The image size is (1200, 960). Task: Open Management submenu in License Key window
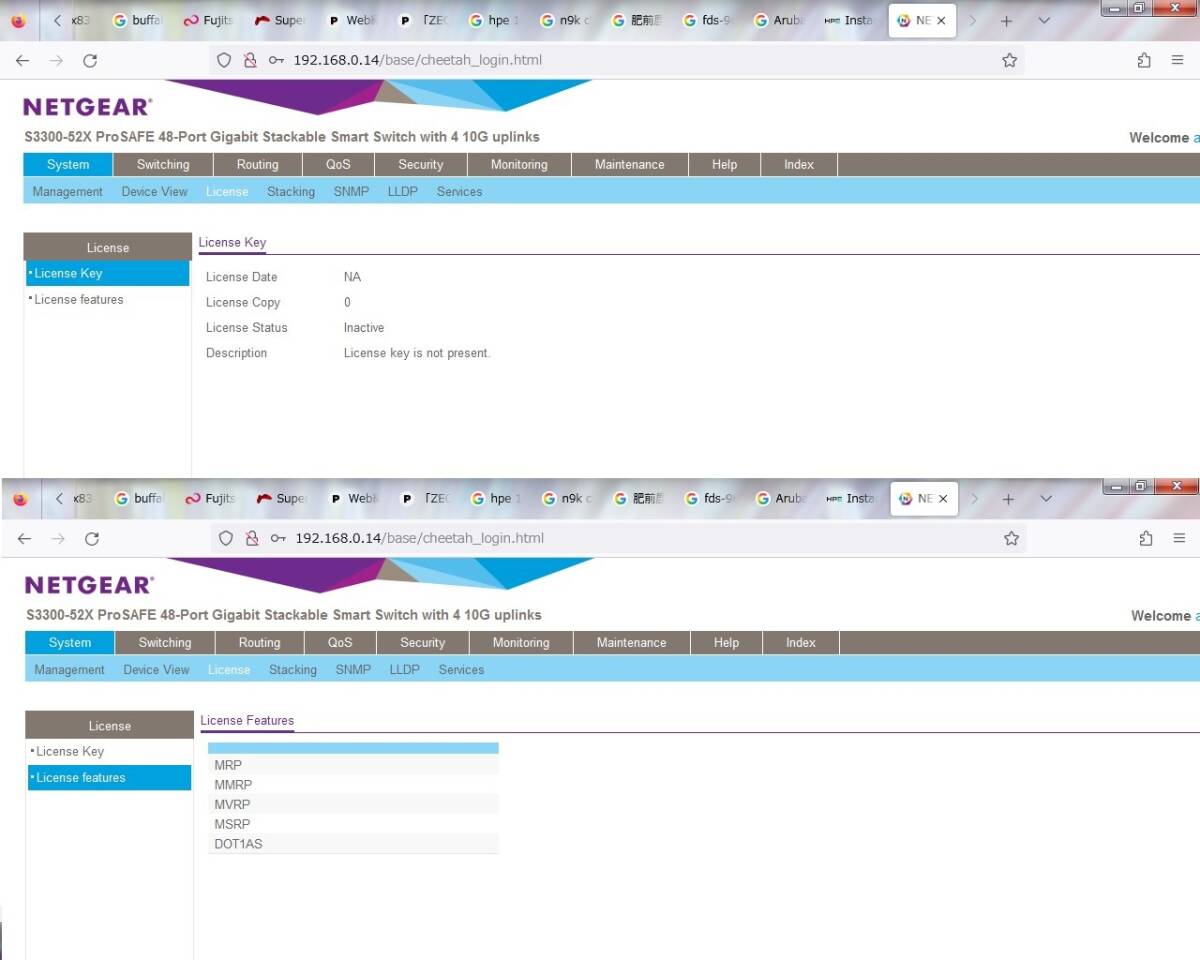(68, 192)
